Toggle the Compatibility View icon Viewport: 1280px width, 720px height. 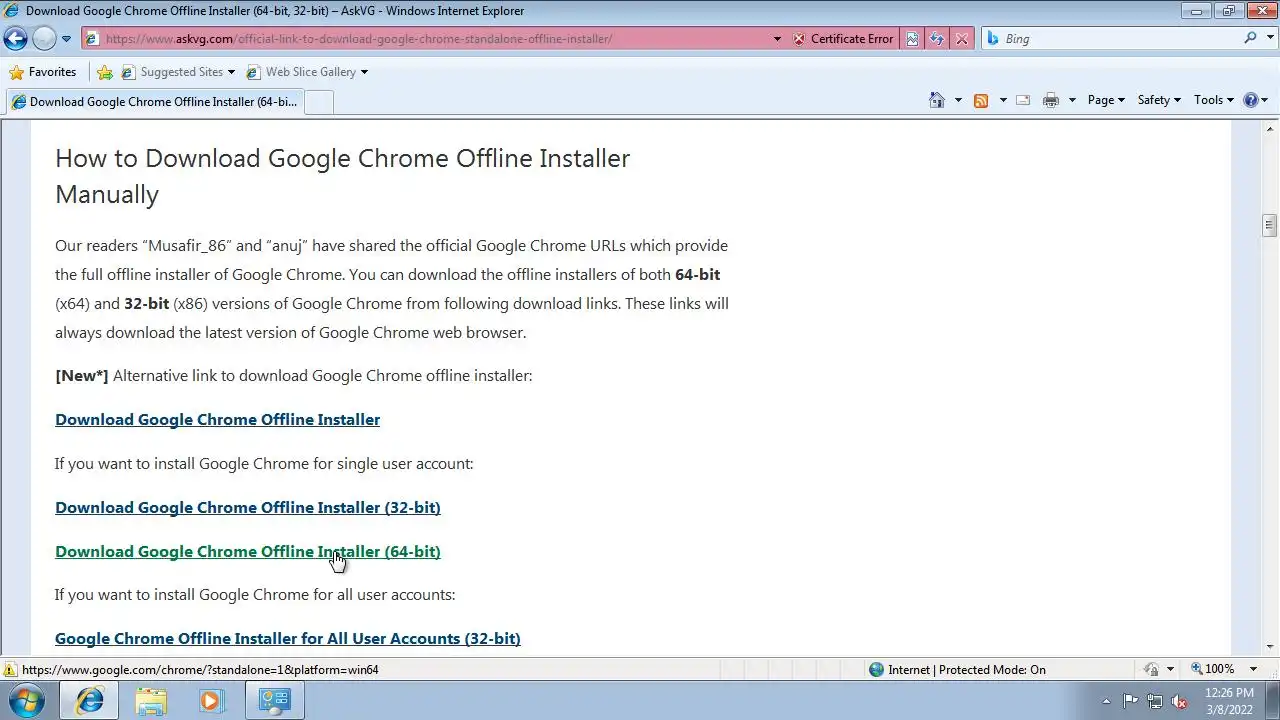912,39
